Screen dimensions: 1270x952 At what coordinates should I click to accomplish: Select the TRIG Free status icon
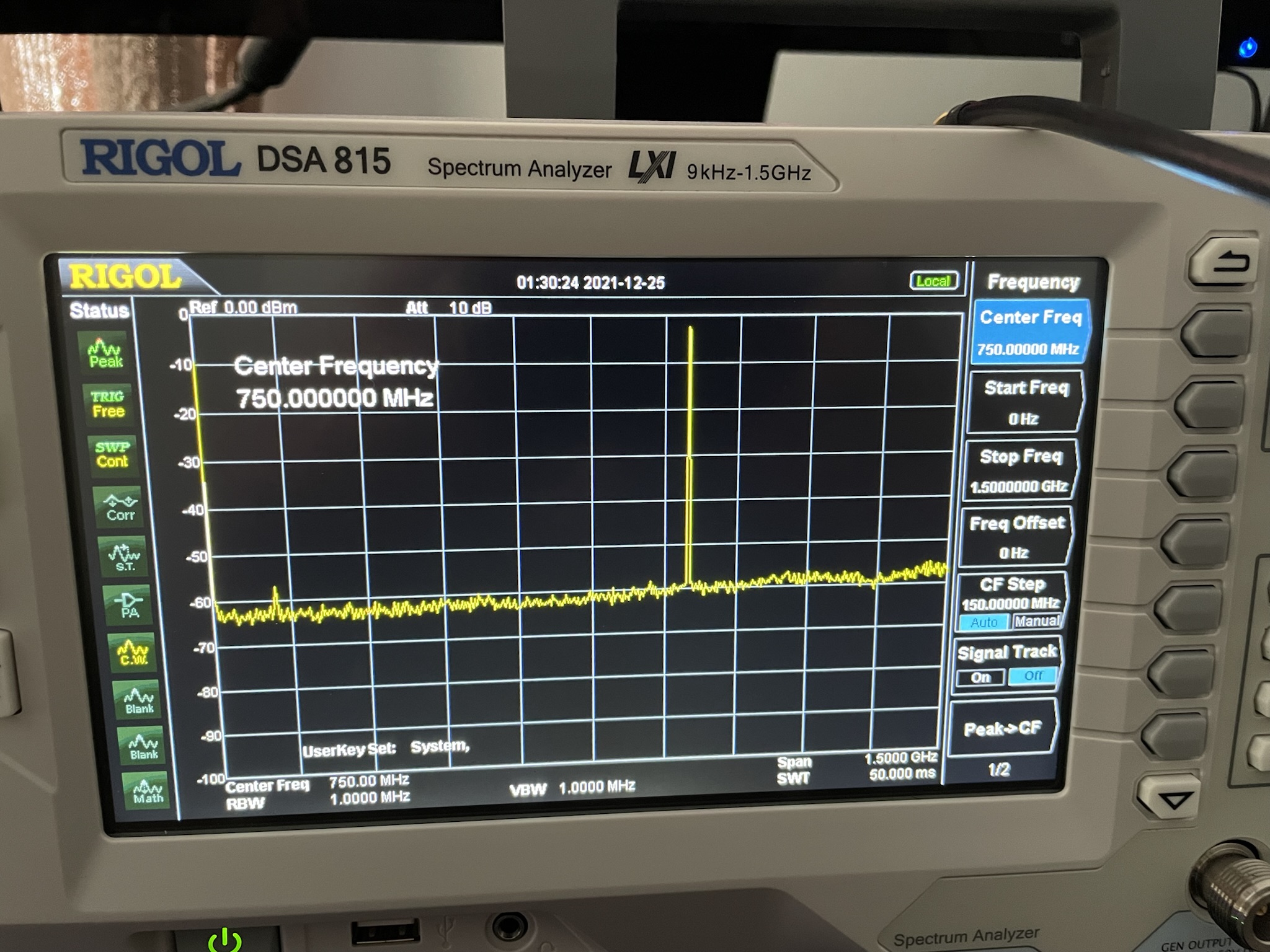click(x=107, y=404)
